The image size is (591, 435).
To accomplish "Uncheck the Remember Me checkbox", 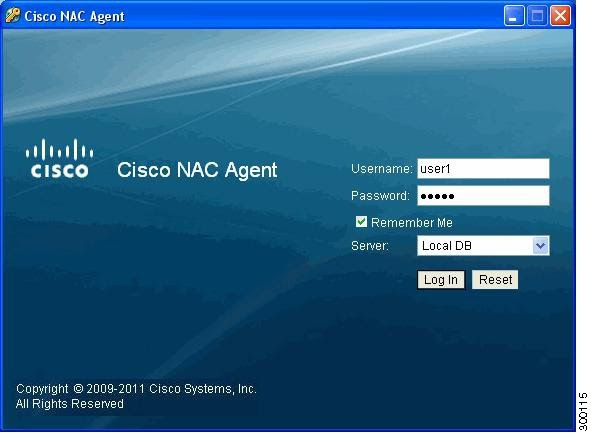I will coord(361,222).
